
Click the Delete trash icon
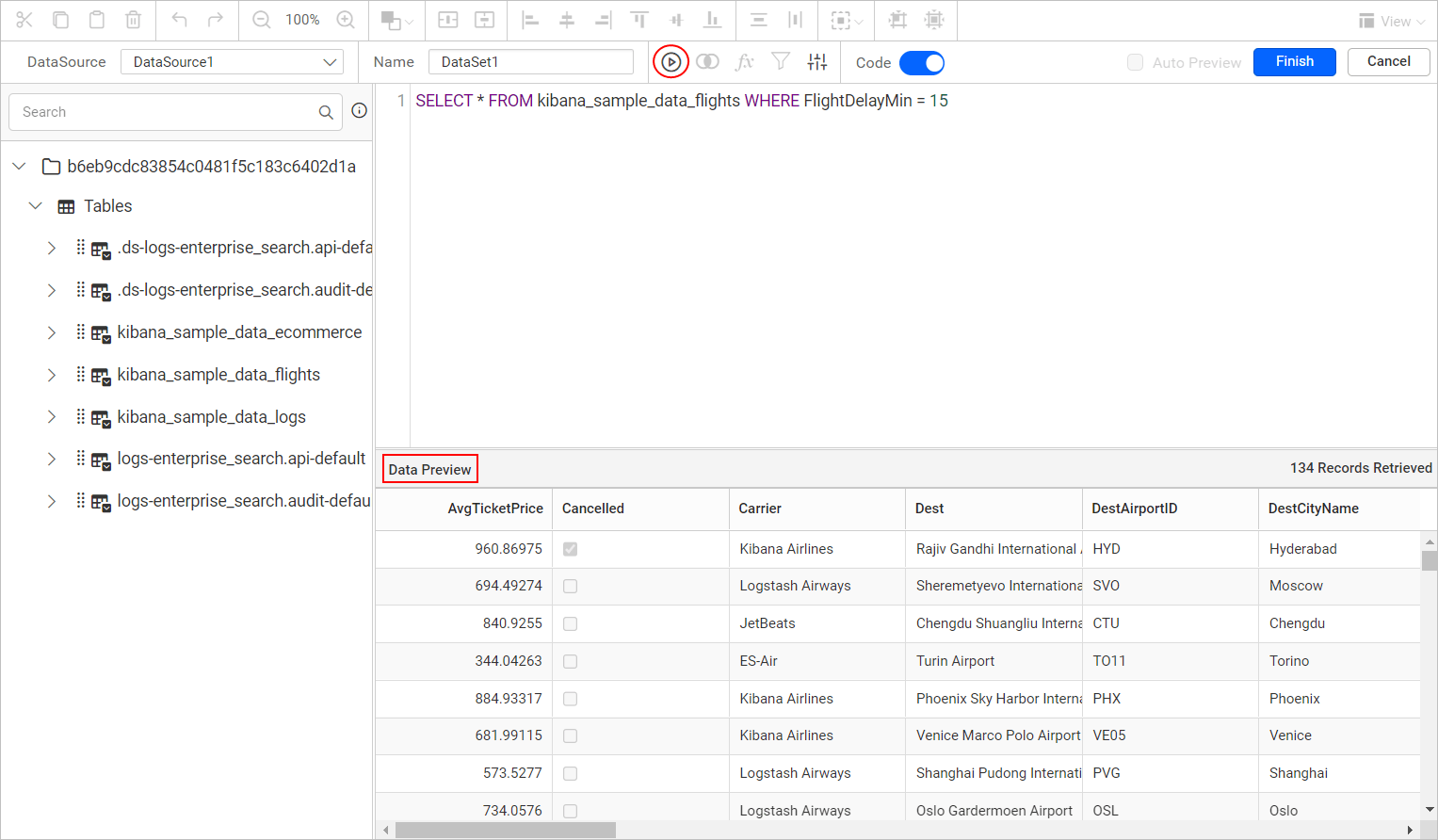(133, 20)
